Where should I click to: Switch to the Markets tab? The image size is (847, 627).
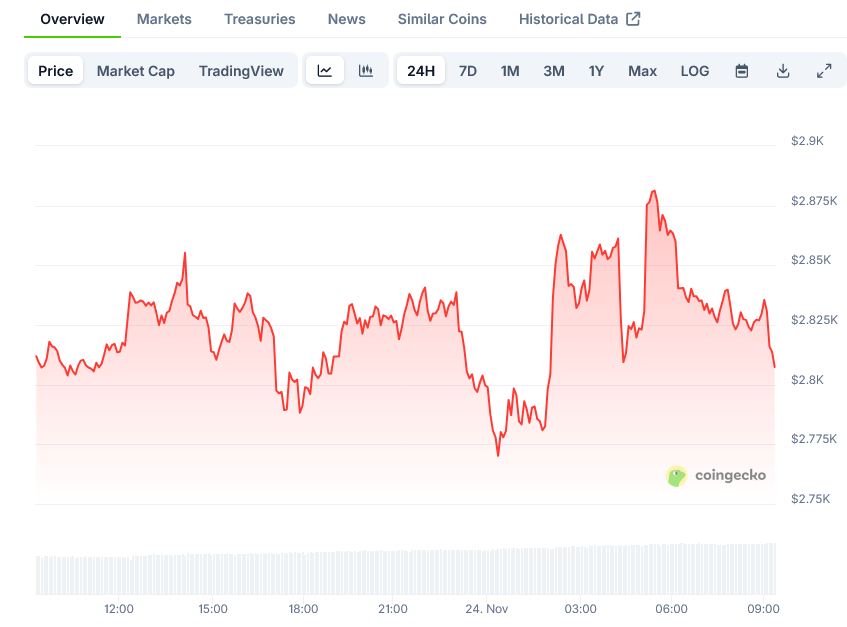163,18
